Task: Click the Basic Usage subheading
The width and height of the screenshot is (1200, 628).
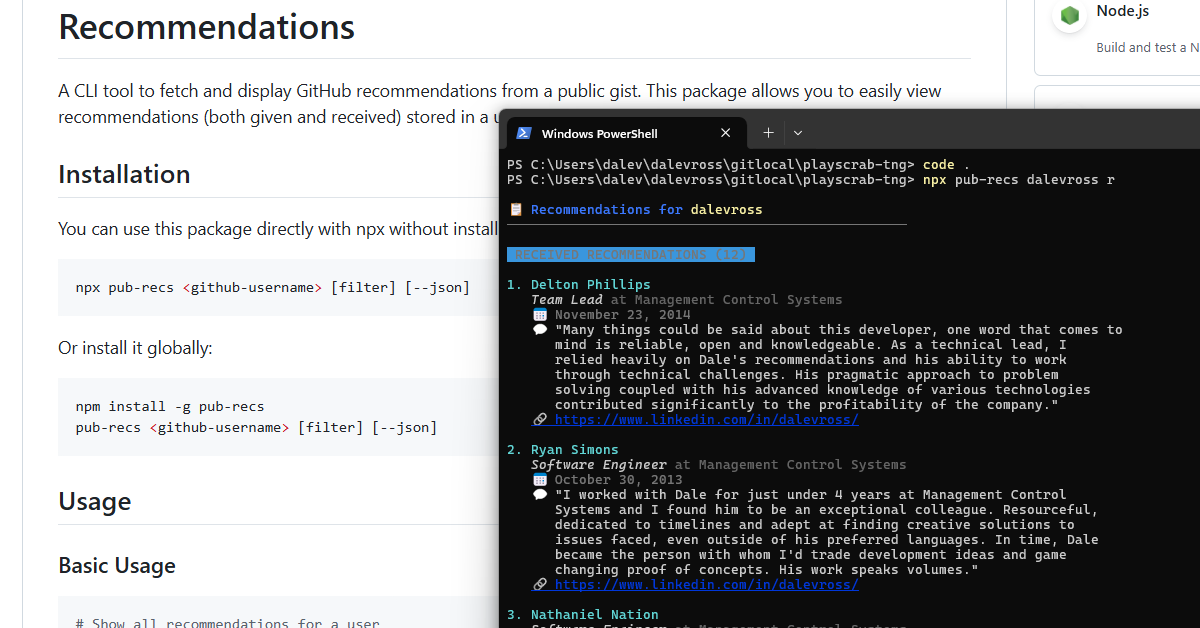Action: [117, 566]
